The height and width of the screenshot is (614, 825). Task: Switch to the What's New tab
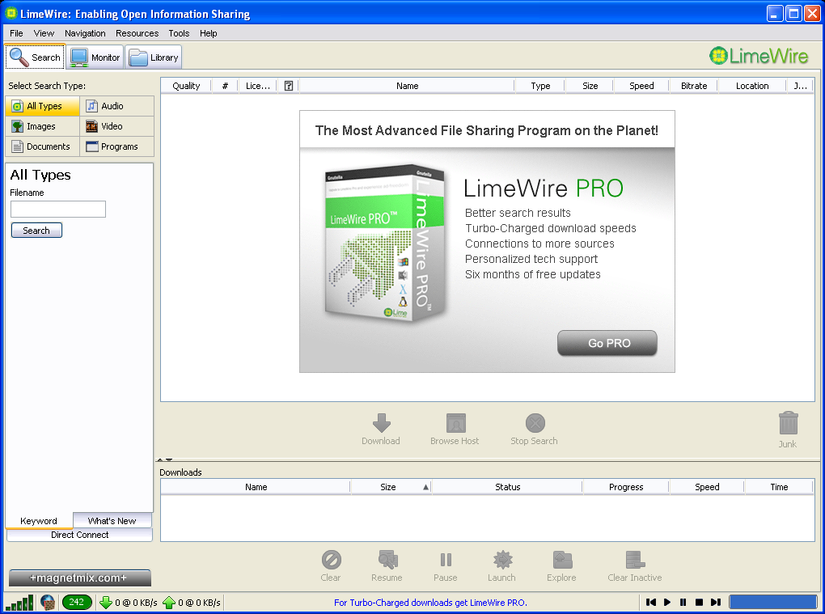point(111,520)
